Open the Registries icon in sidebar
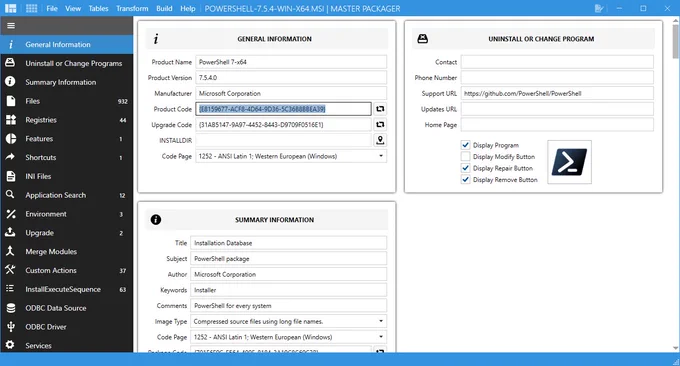 click(x=10, y=120)
